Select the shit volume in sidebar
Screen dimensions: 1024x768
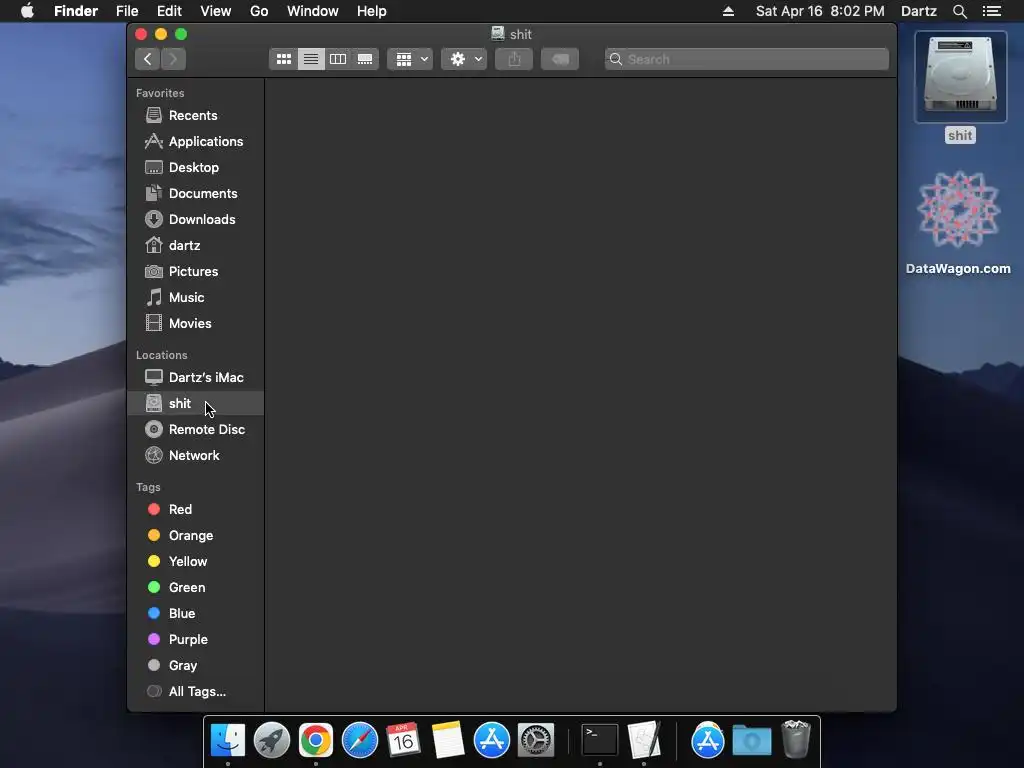click(x=196, y=404)
